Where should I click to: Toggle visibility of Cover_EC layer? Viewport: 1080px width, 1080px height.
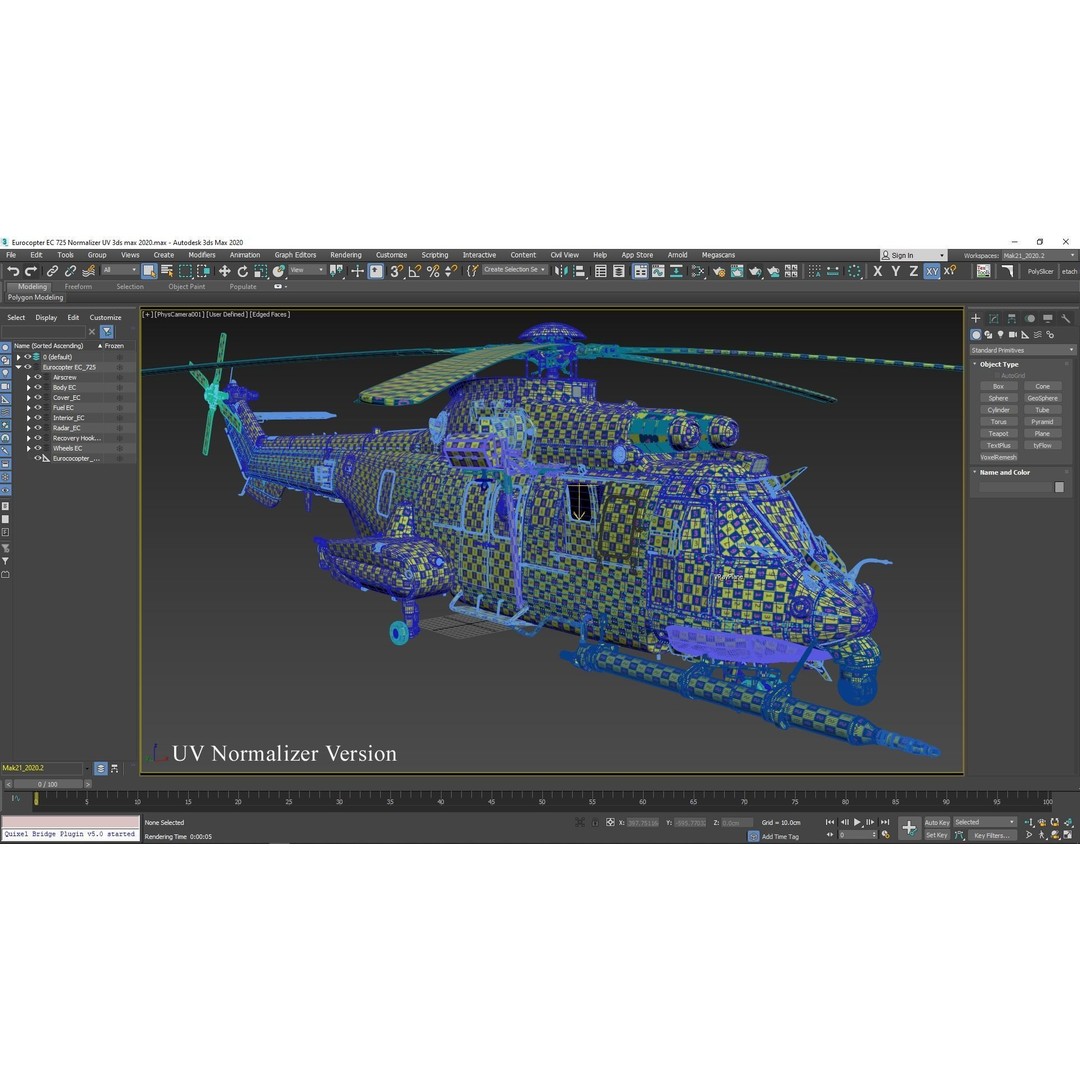point(38,397)
